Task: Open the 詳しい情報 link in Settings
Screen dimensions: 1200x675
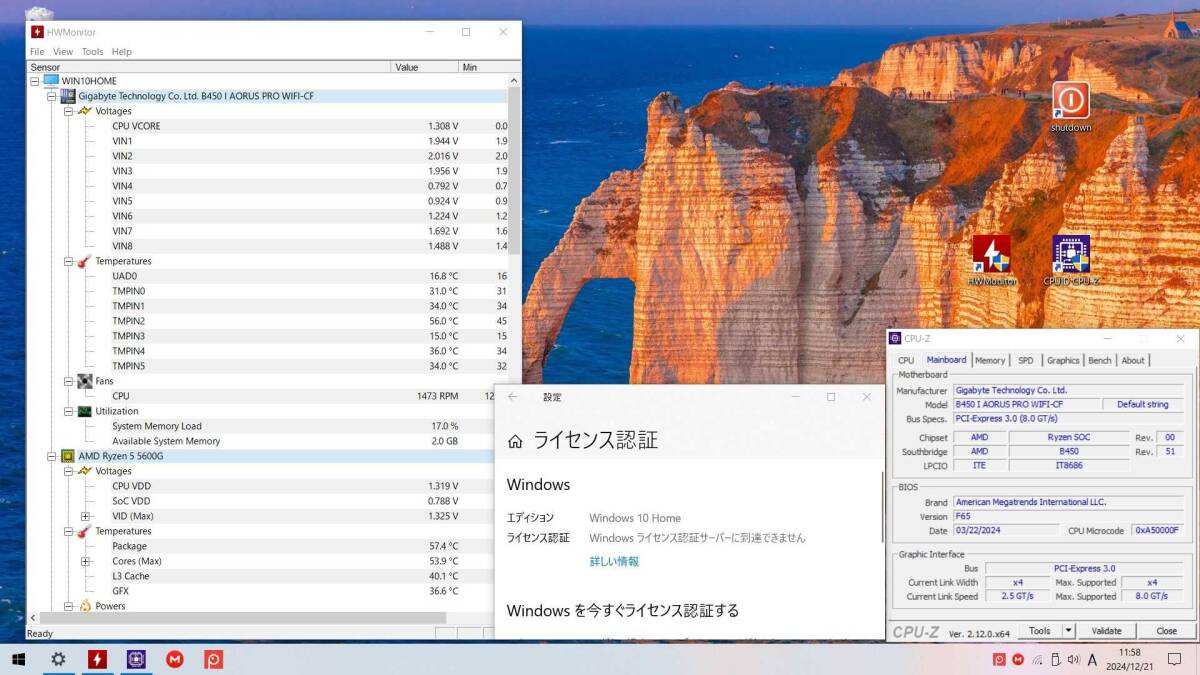Action: point(614,562)
